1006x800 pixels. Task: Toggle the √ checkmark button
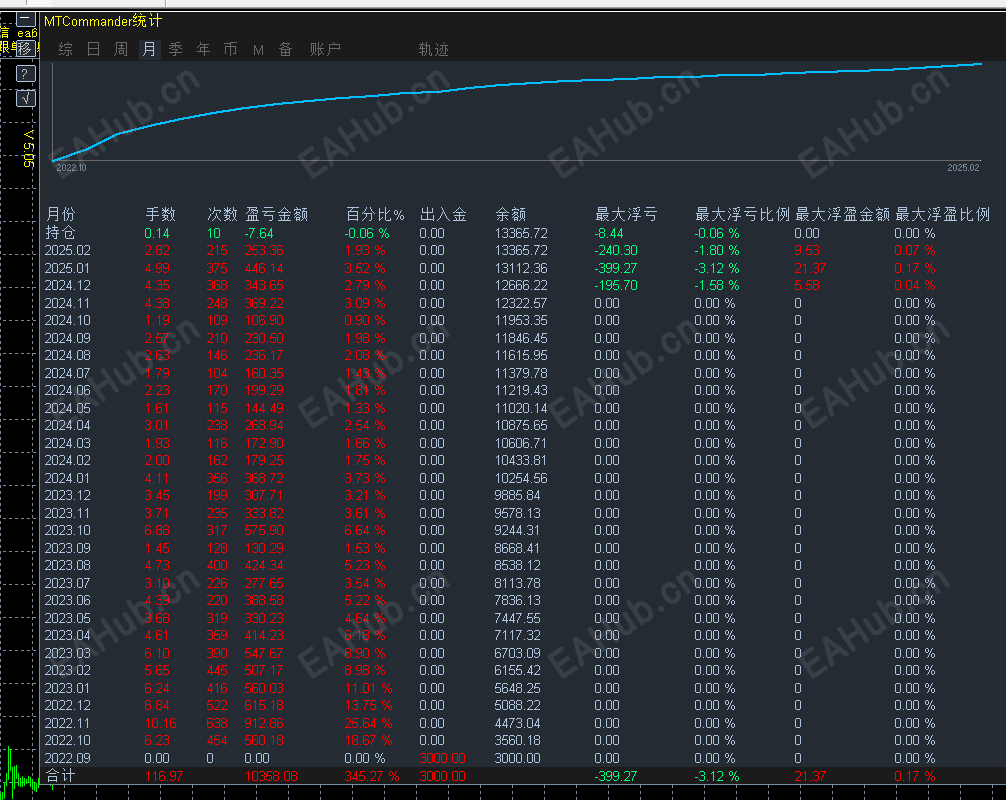[x=25, y=98]
